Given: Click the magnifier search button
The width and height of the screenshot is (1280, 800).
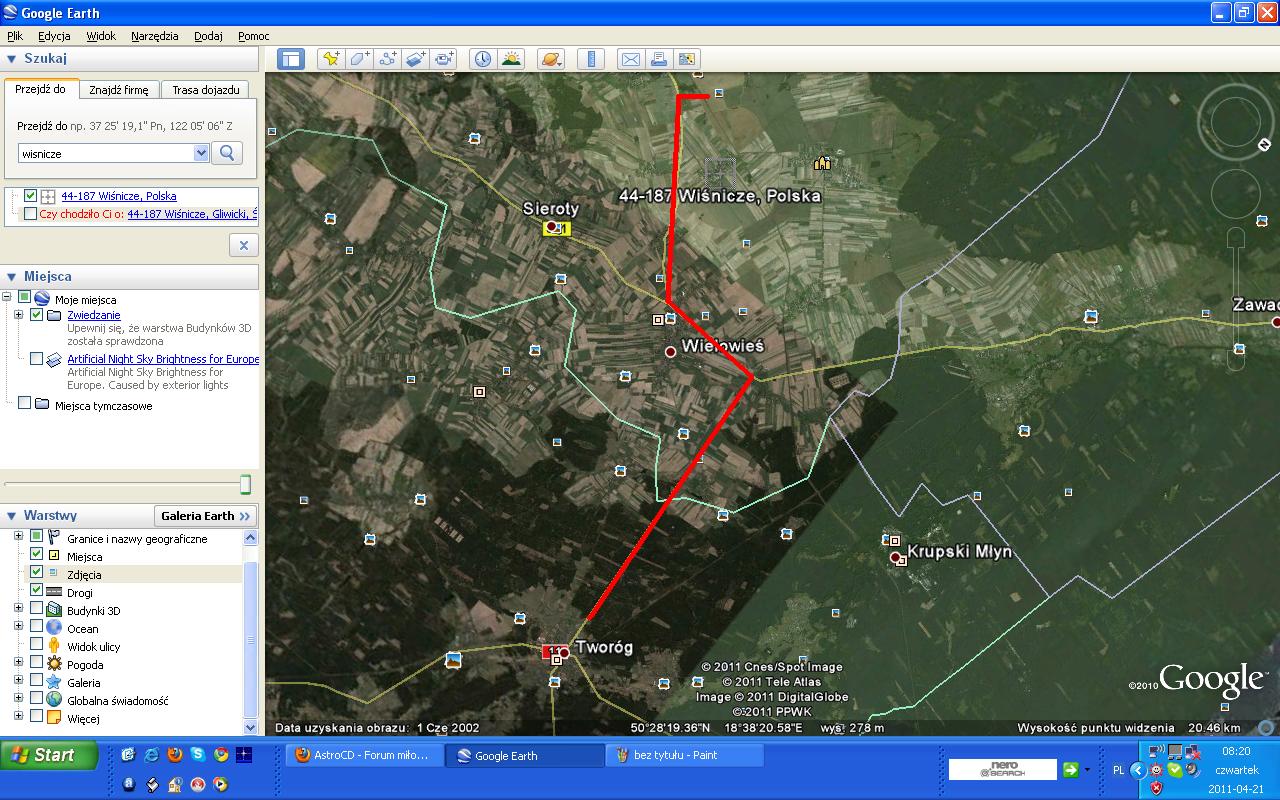Looking at the screenshot, I should click(x=227, y=153).
